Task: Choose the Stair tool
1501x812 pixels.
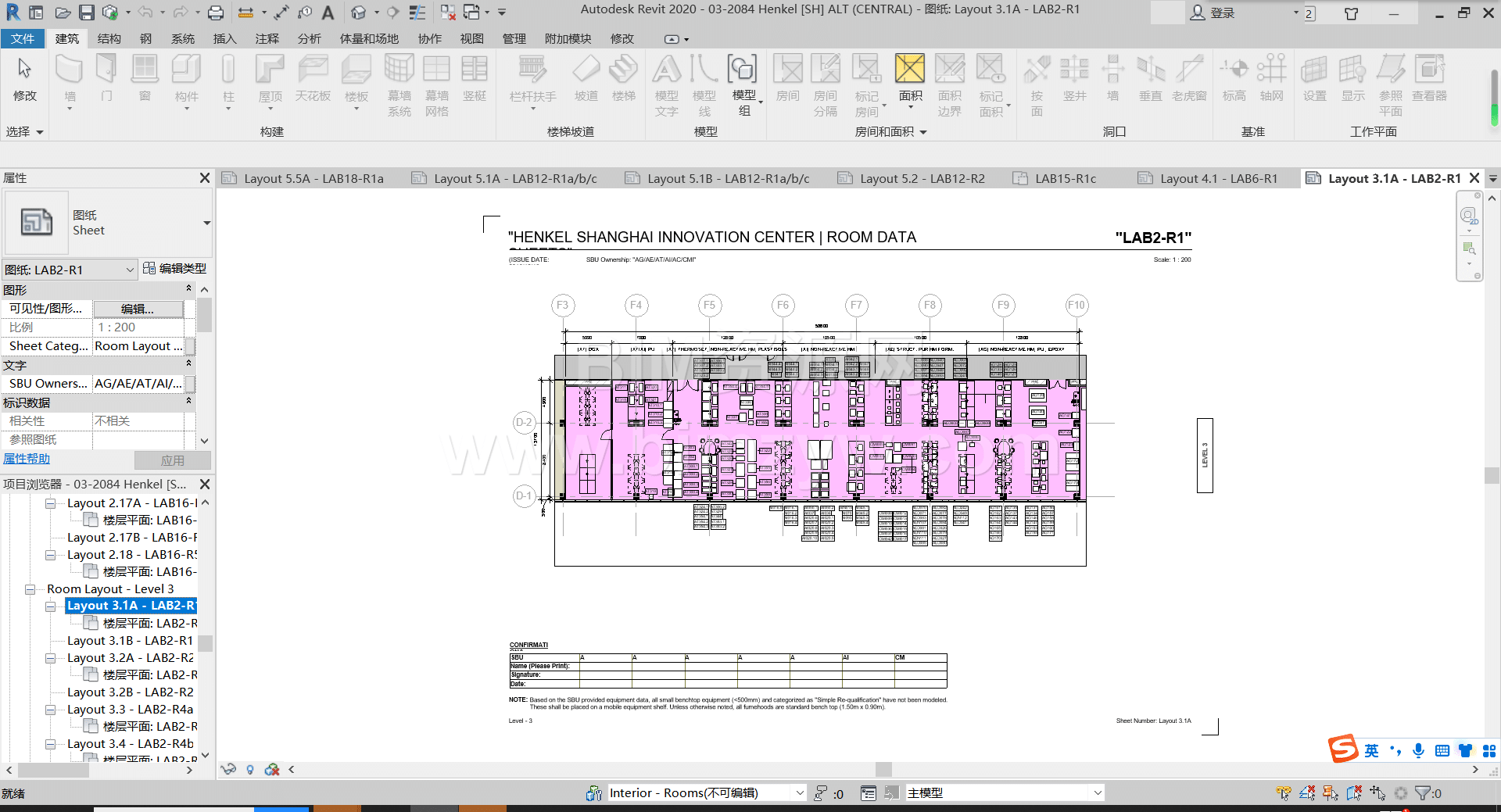Action: coord(624,77)
